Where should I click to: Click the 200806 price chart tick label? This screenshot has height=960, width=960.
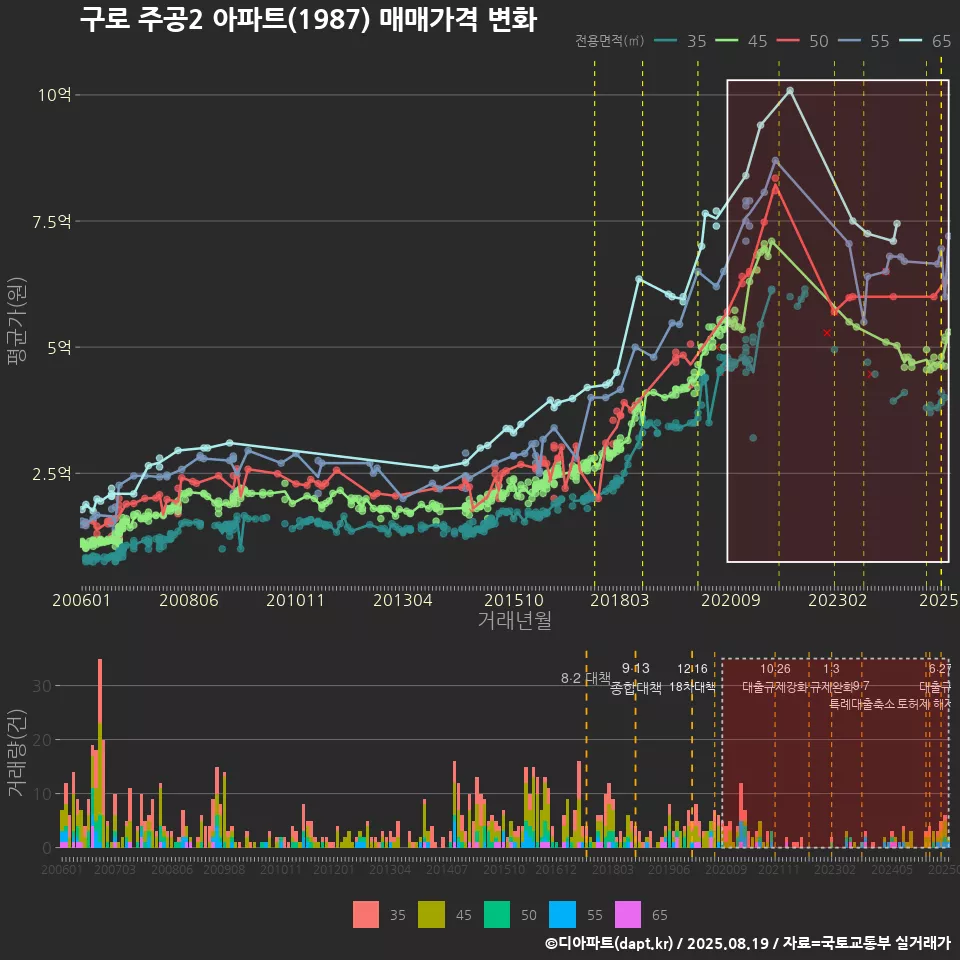click(189, 600)
